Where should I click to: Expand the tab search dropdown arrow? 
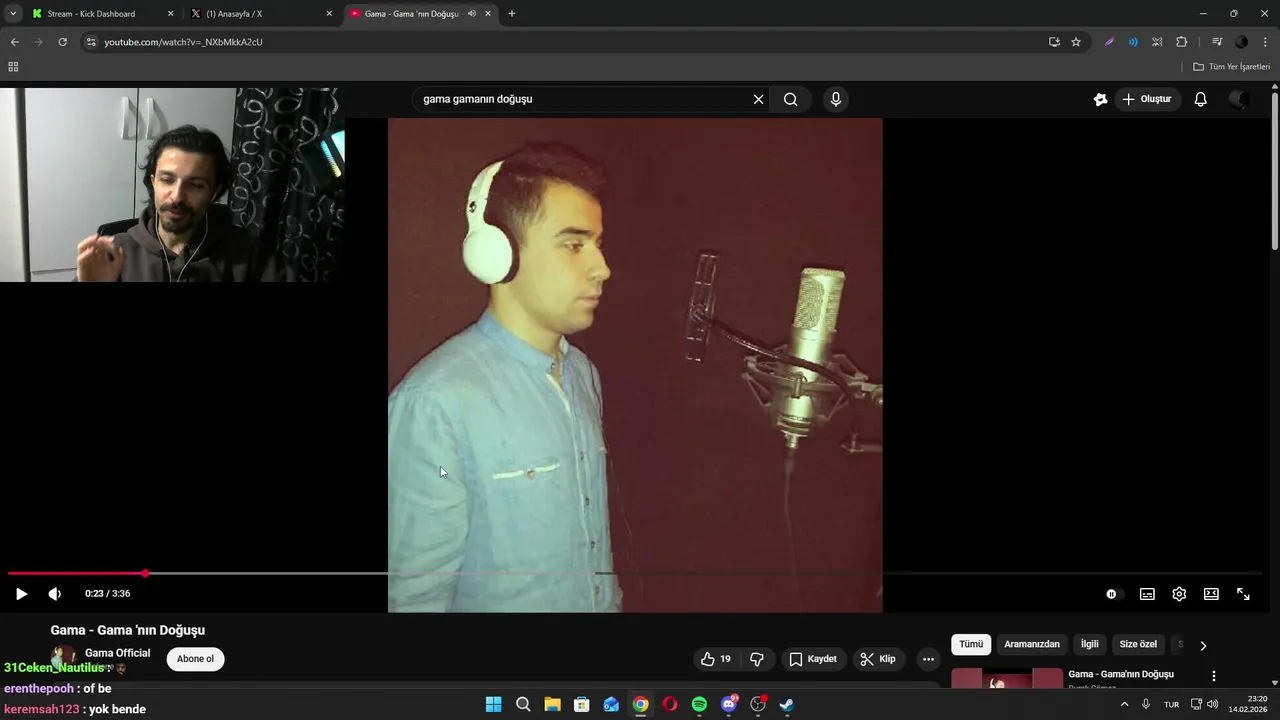click(x=12, y=14)
